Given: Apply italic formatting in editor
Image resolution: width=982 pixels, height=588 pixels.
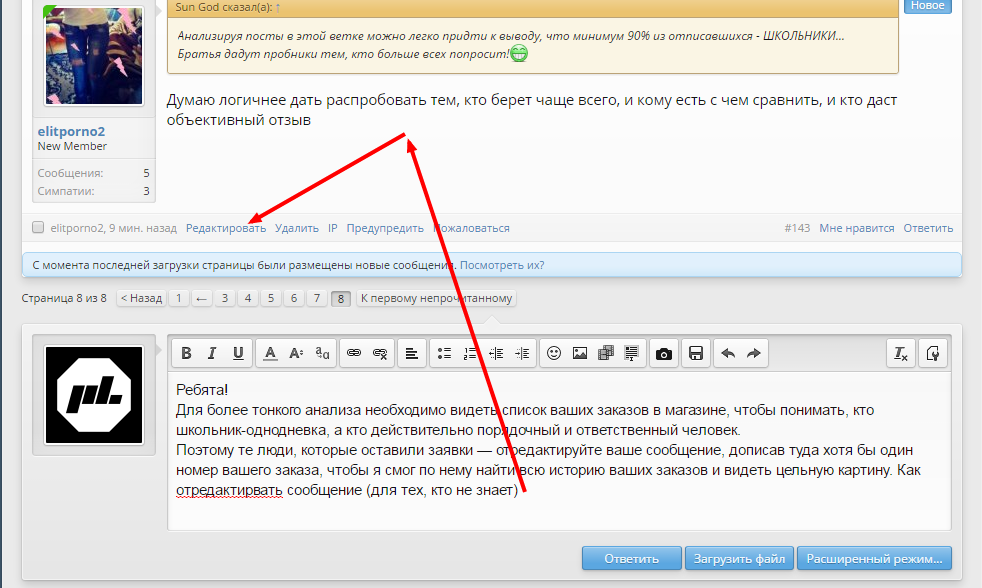Looking at the screenshot, I should tap(211, 353).
